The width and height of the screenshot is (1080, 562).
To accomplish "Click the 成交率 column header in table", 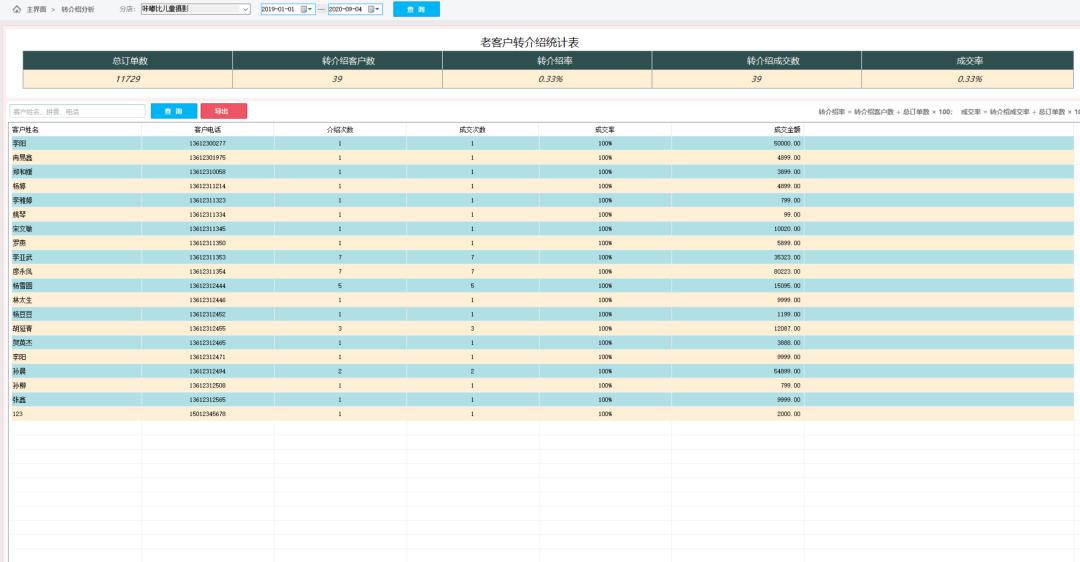I will click(x=604, y=130).
